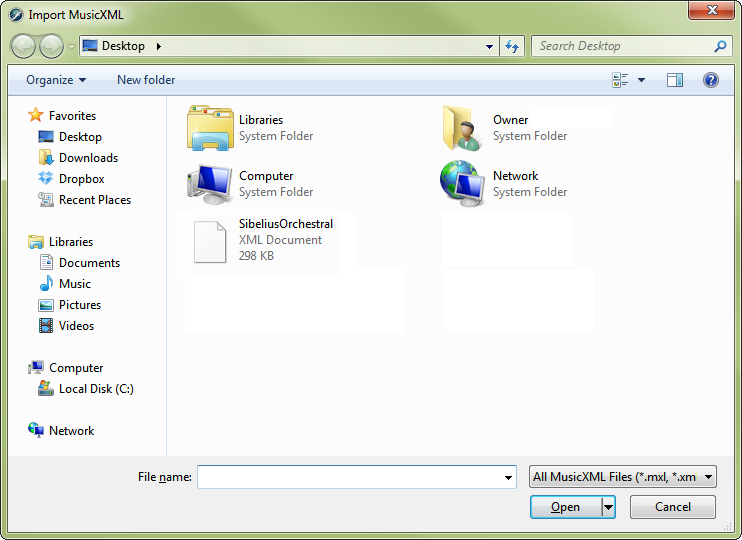
Task: Select Dropbox in Favorites
Action: click(81, 179)
